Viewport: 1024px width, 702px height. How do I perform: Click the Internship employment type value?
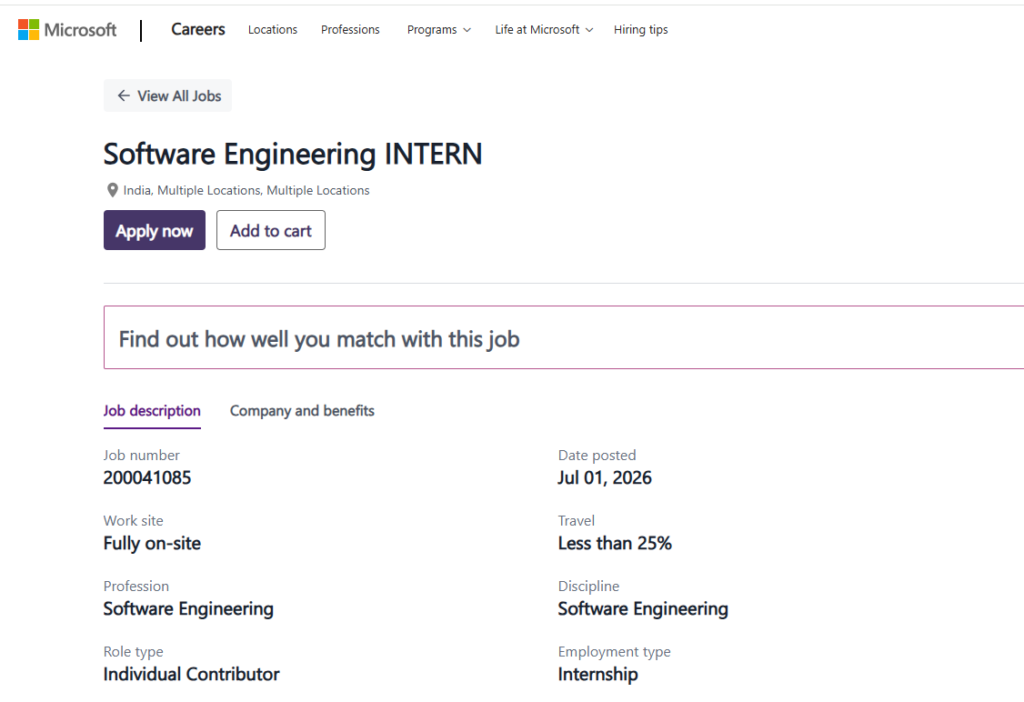[x=598, y=674]
